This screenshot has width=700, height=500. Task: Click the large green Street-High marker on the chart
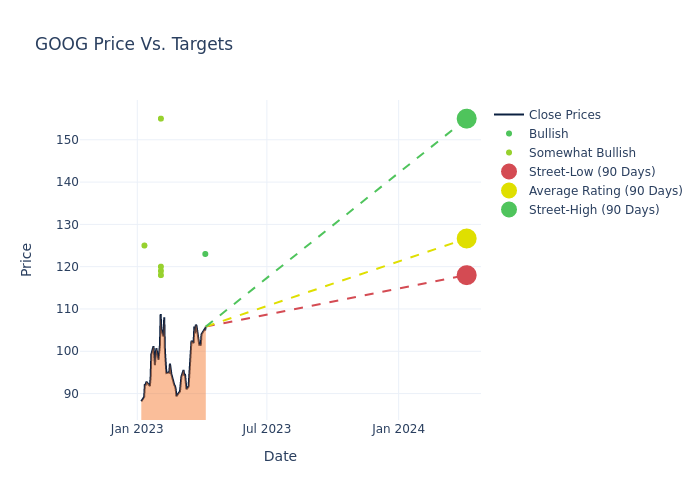click(x=466, y=119)
